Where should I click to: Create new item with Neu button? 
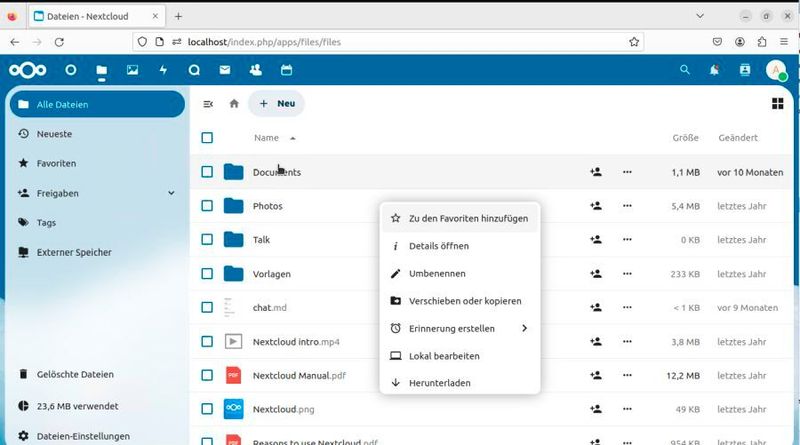pyautogui.click(x=277, y=104)
